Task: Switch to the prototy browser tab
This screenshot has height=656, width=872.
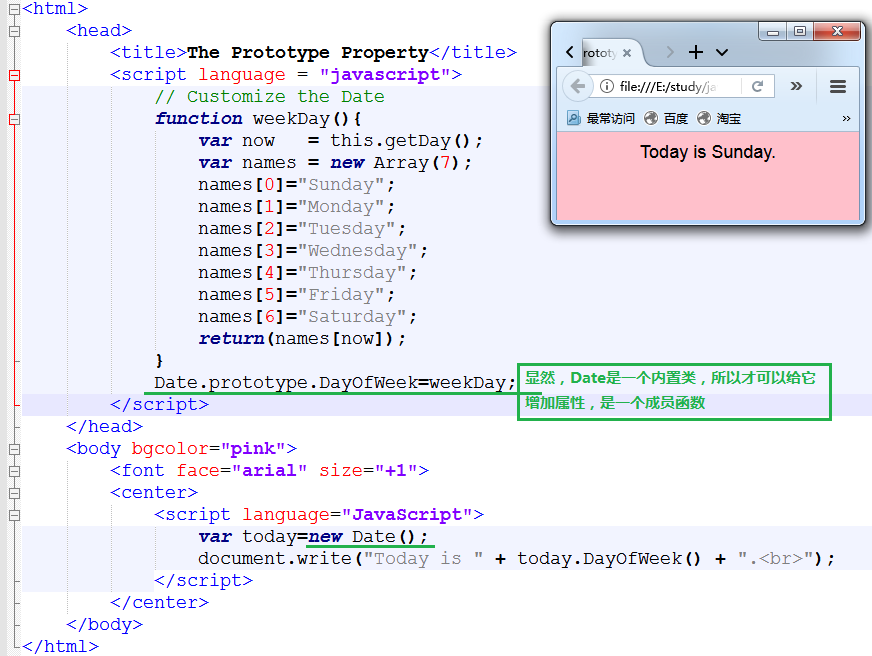Action: click(600, 52)
